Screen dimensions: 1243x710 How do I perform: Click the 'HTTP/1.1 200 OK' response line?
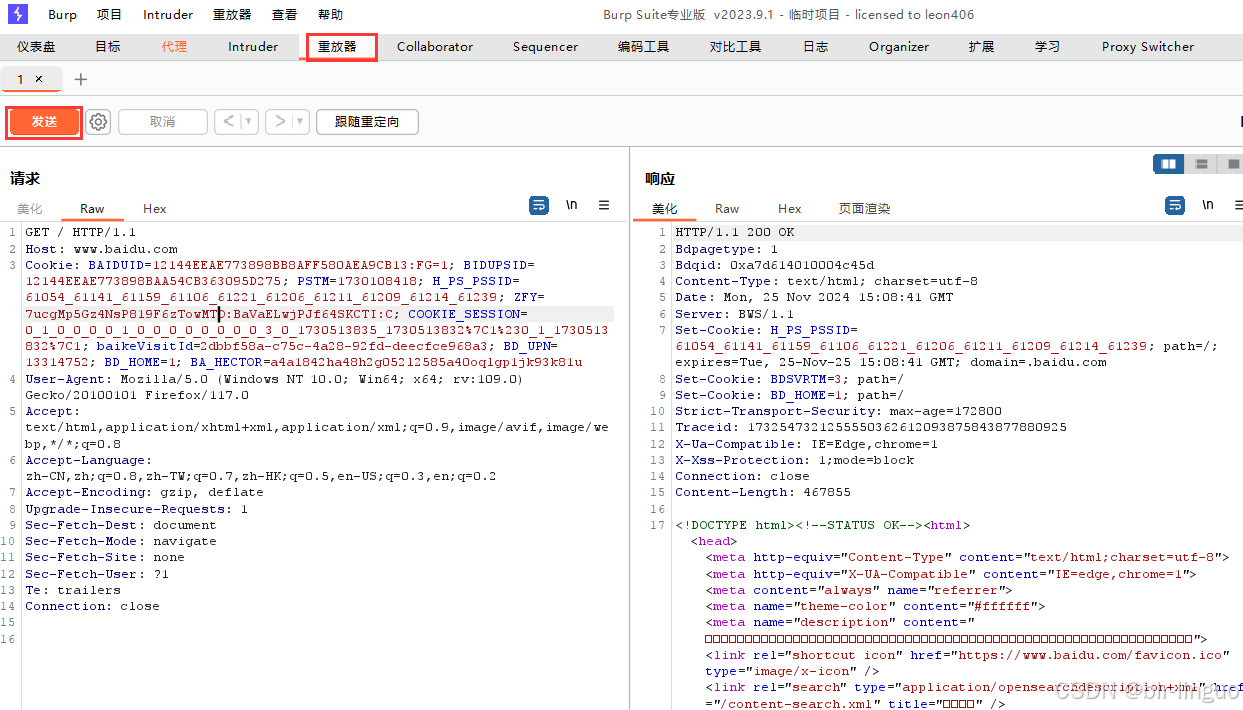pos(734,232)
